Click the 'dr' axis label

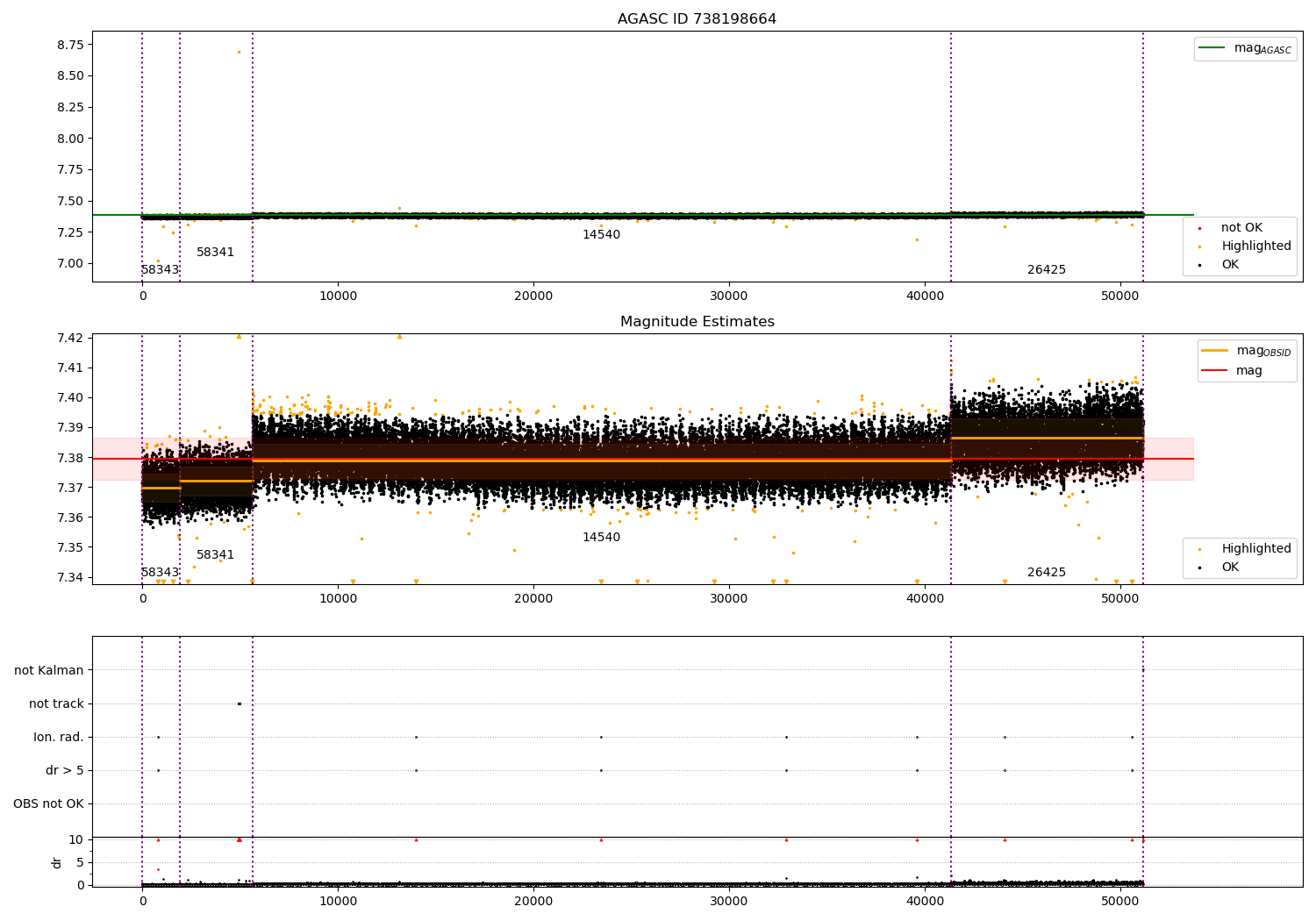pyautogui.click(x=57, y=862)
